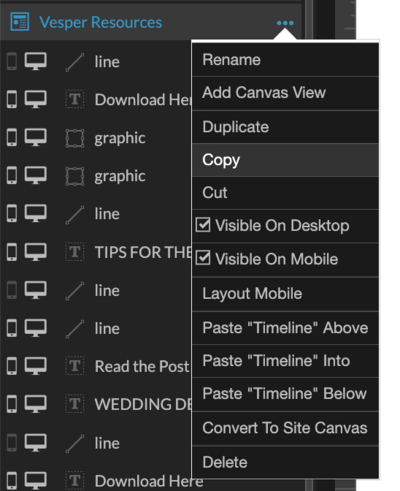Uncheck the Visible On Mobile checkbox
This screenshot has width=400, height=491.
(203, 258)
